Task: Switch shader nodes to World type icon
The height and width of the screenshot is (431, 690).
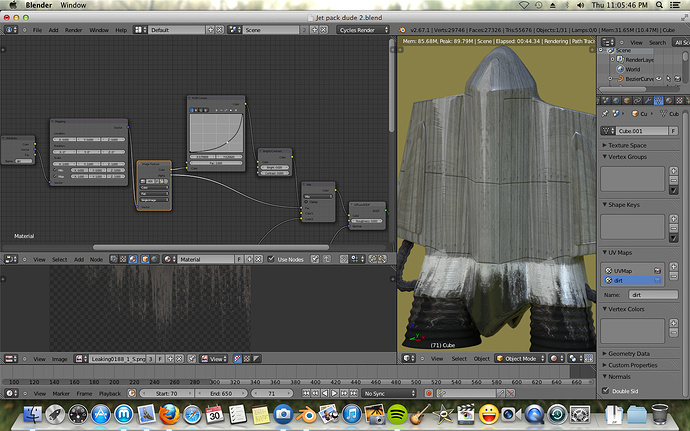Action: click(x=154, y=259)
